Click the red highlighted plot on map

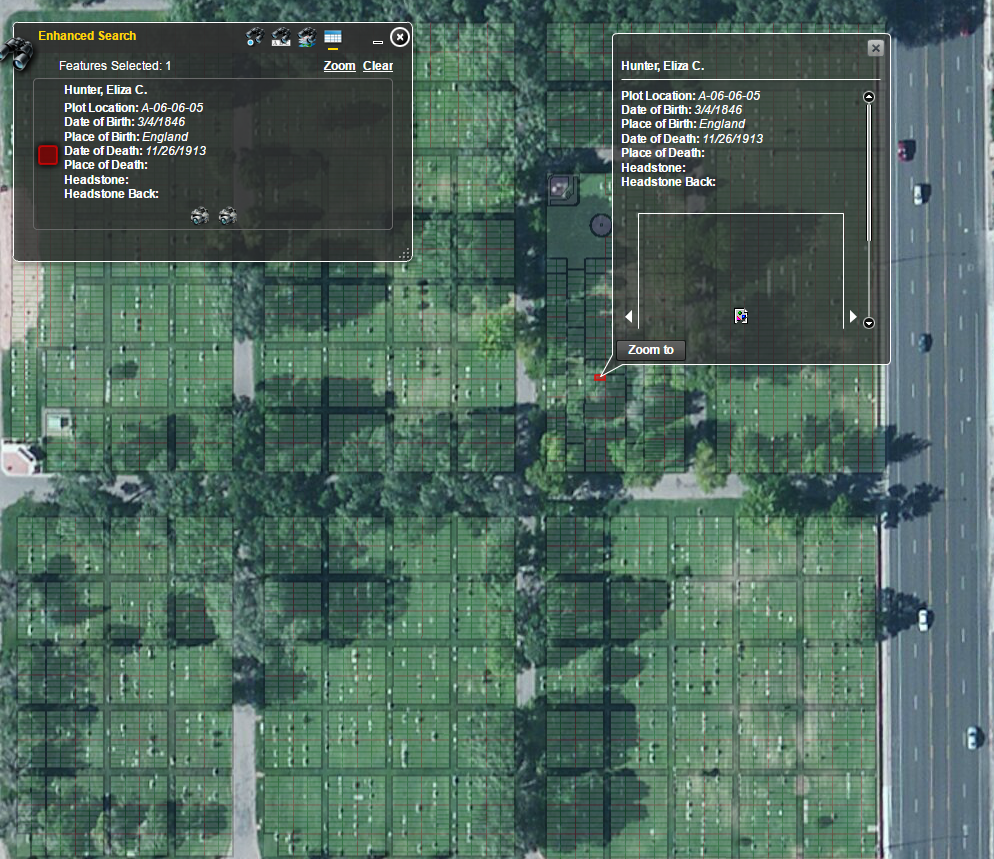pyautogui.click(x=600, y=378)
